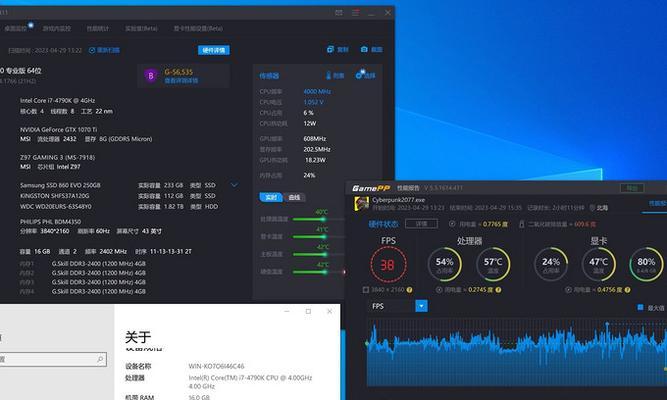This screenshot has height=400, width=667.
Task: Select the performance report tab at the GamePP window's right edge
Action: [x=657, y=204]
